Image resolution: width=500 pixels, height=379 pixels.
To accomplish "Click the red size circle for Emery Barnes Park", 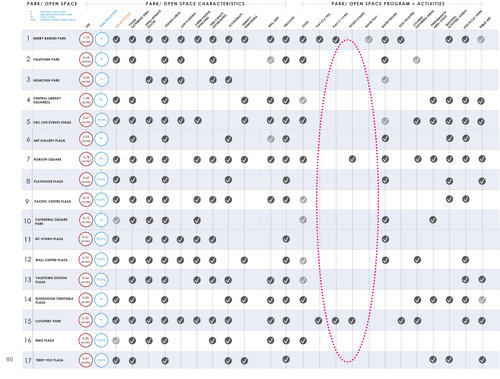I will 86,39.
